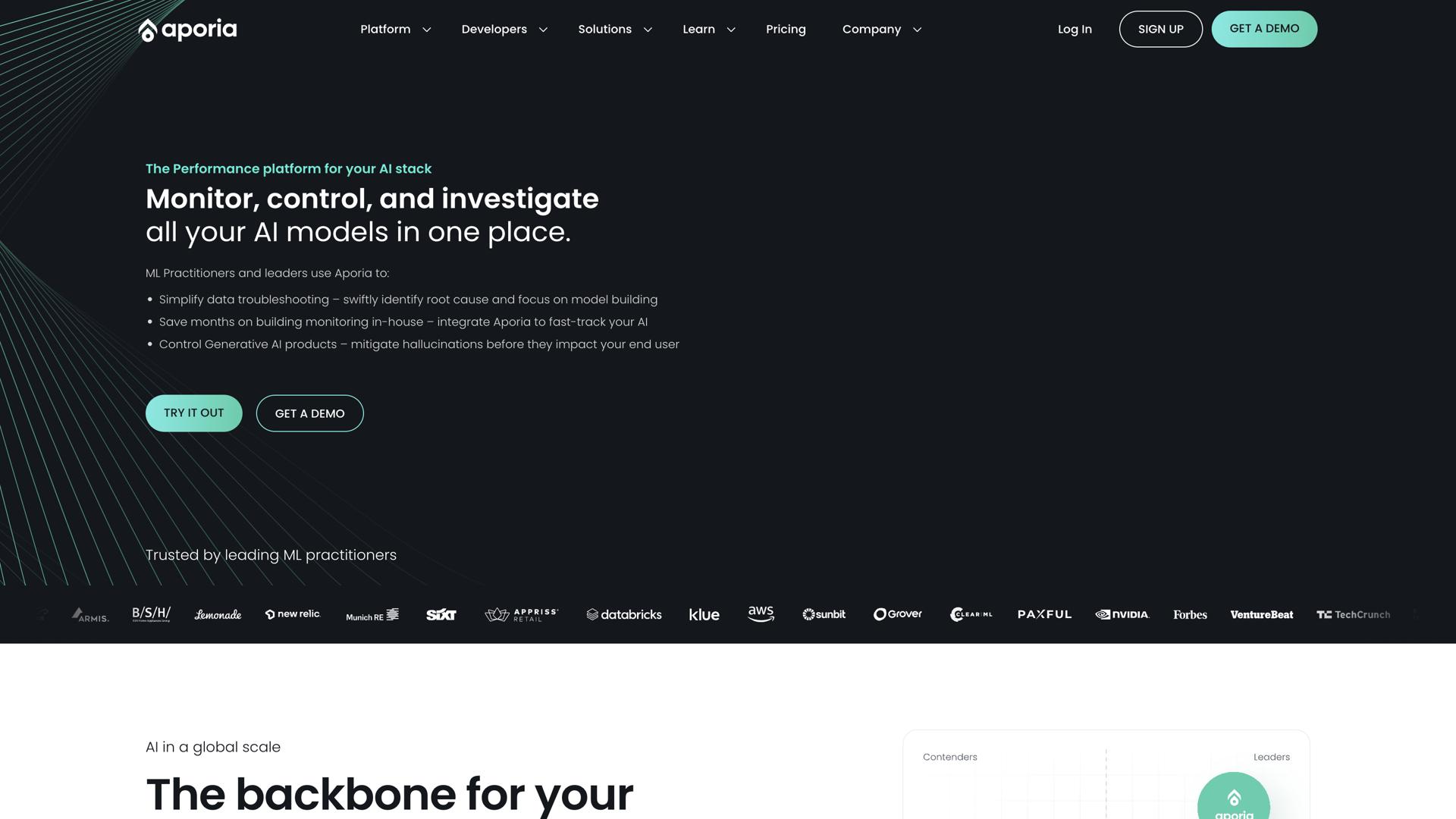Image resolution: width=1456 pixels, height=819 pixels.
Task: Open the Company navigation menu
Action: pos(881,30)
